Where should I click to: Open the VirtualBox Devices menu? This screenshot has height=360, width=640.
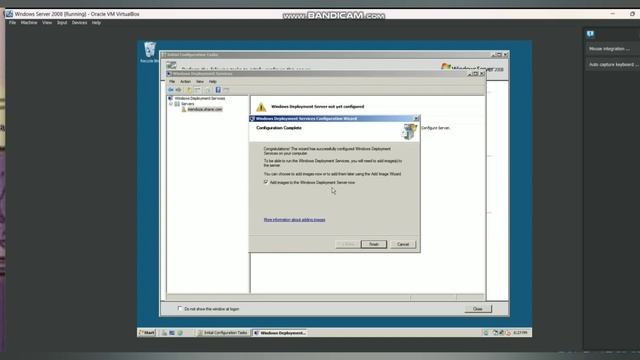pos(79,23)
